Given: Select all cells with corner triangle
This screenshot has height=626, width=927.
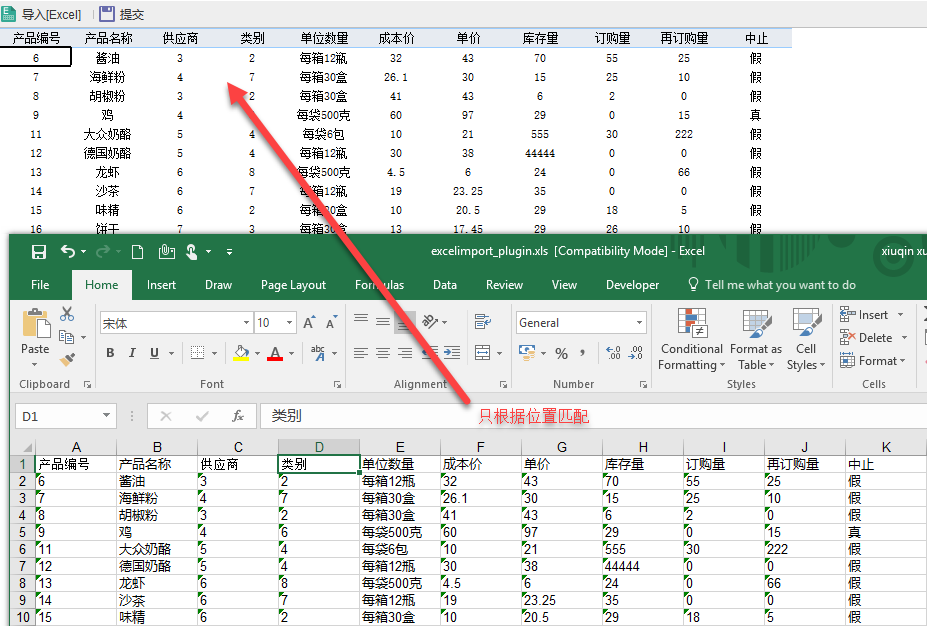Looking at the screenshot, I should (x=27, y=447).
